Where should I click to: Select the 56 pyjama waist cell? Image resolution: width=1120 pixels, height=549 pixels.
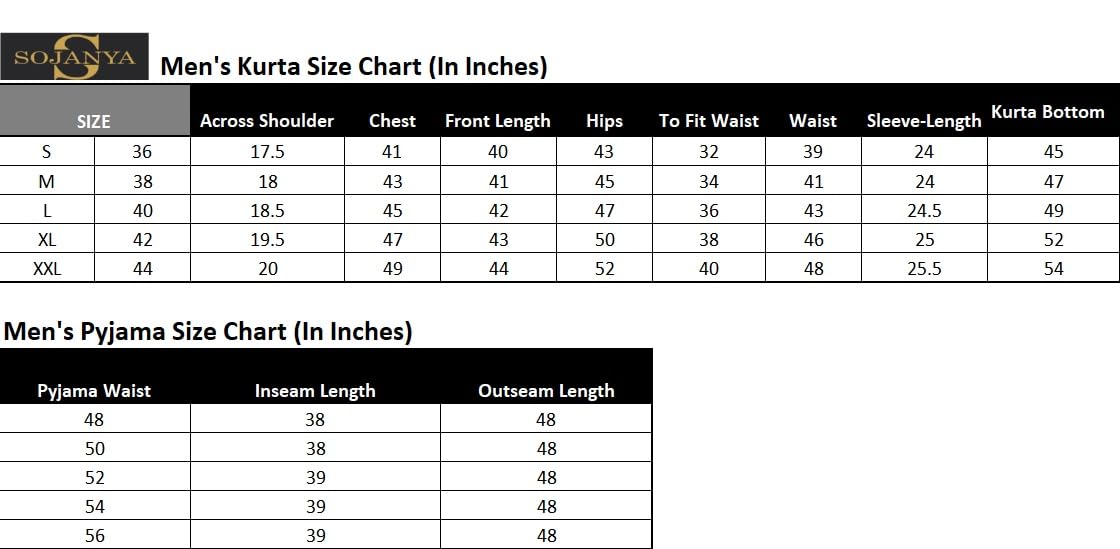(x=94, y=536)
